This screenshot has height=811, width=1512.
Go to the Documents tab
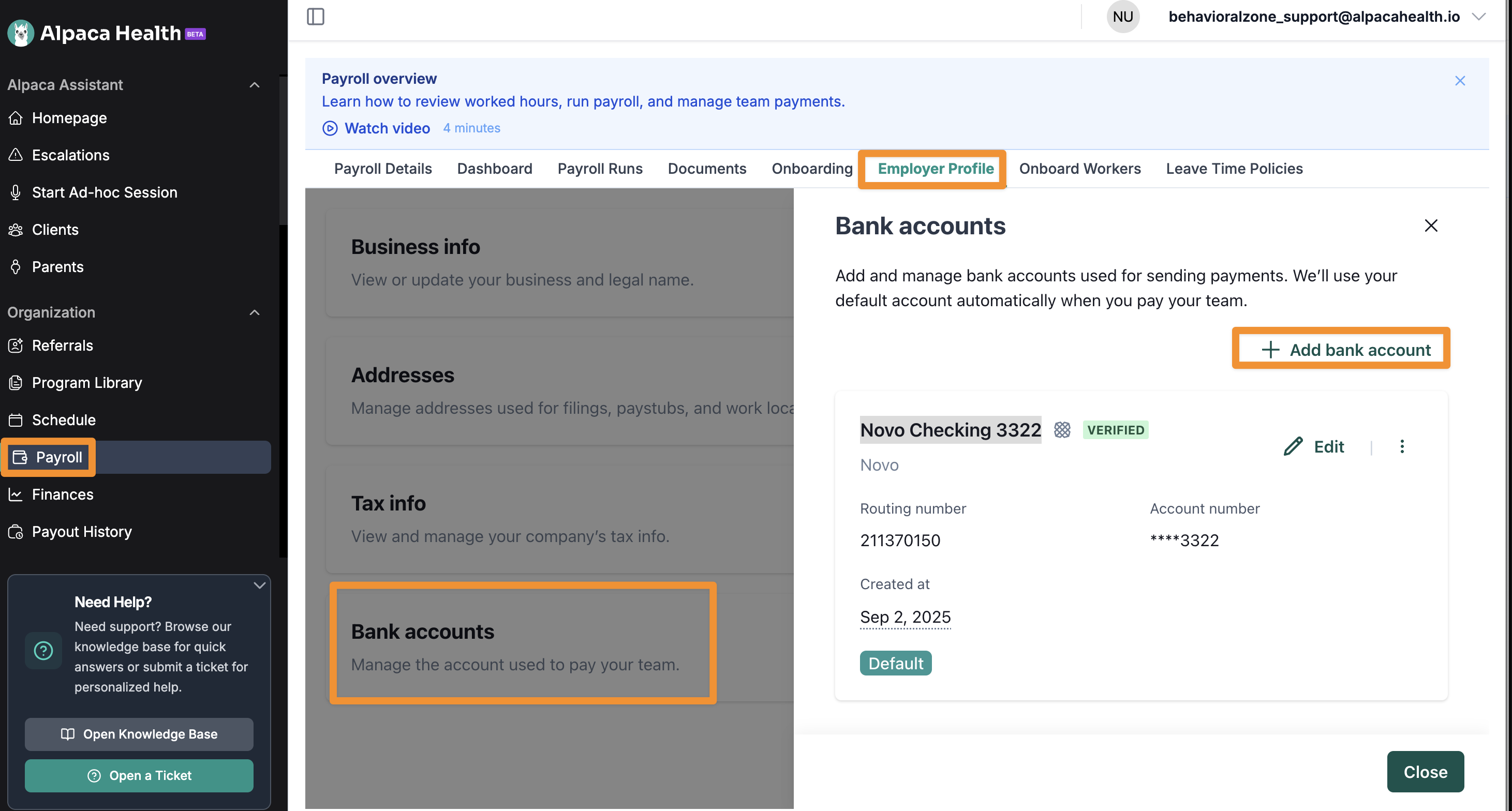pos(707,169)
